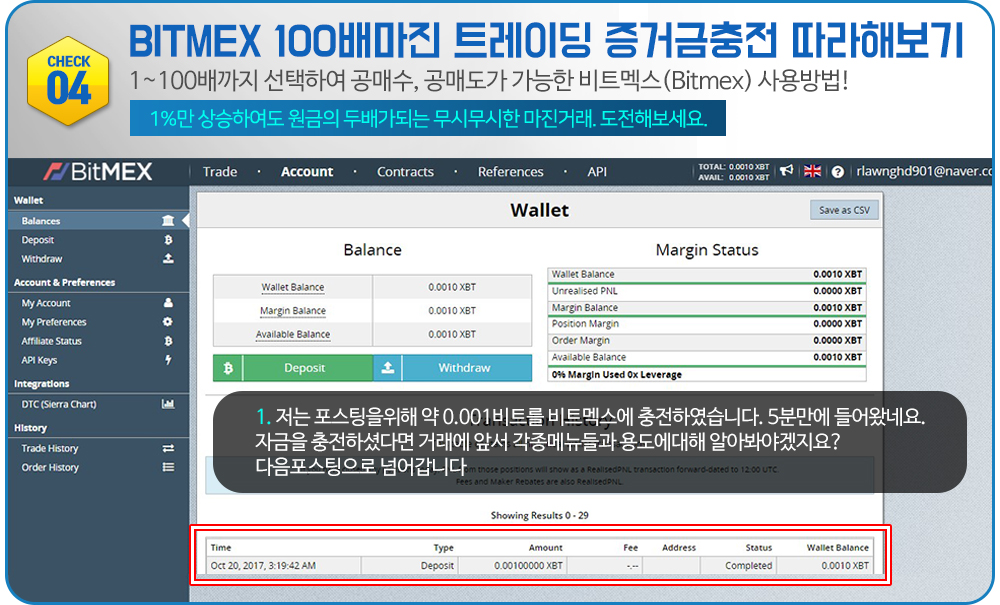Viewport: 1000px width, 605px height.
Task: Click the Time column header
Action: pos(221,548)
